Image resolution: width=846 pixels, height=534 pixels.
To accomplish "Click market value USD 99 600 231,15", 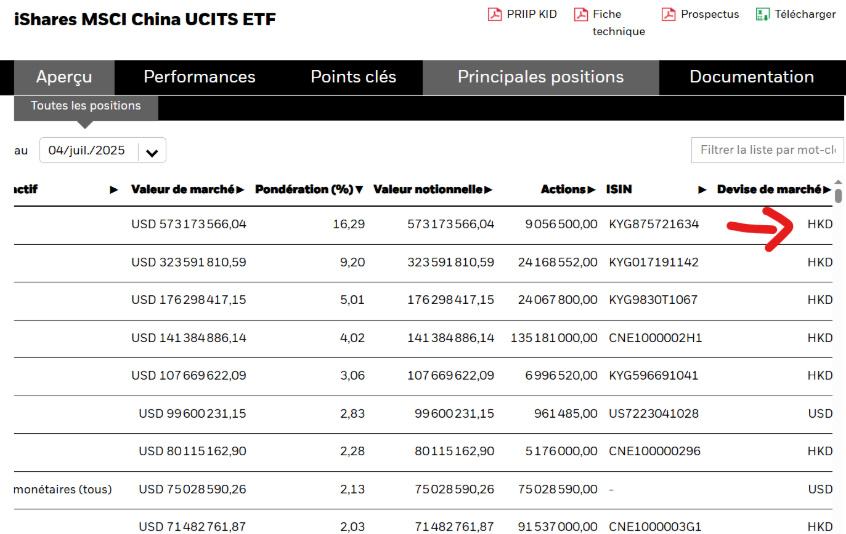I will 192,414.
